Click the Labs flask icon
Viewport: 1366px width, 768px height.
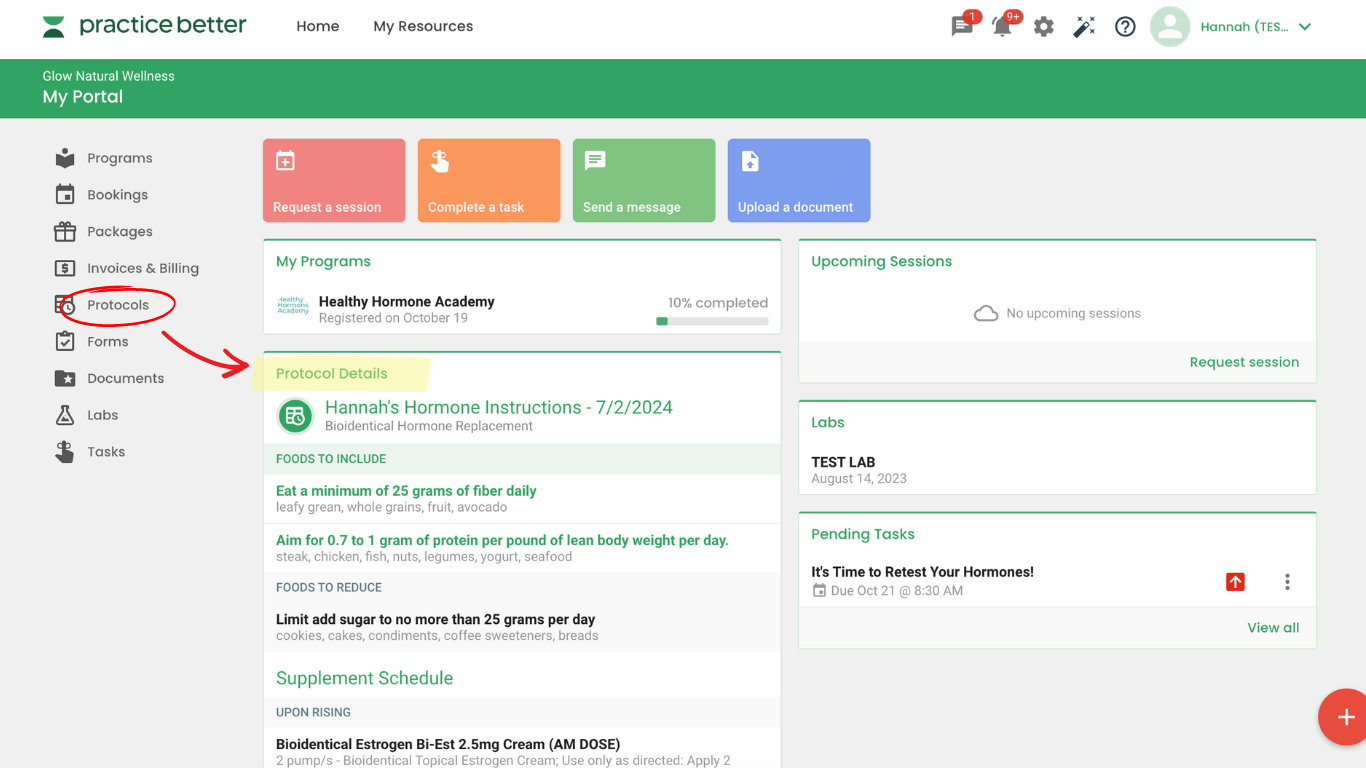[65, 415]
